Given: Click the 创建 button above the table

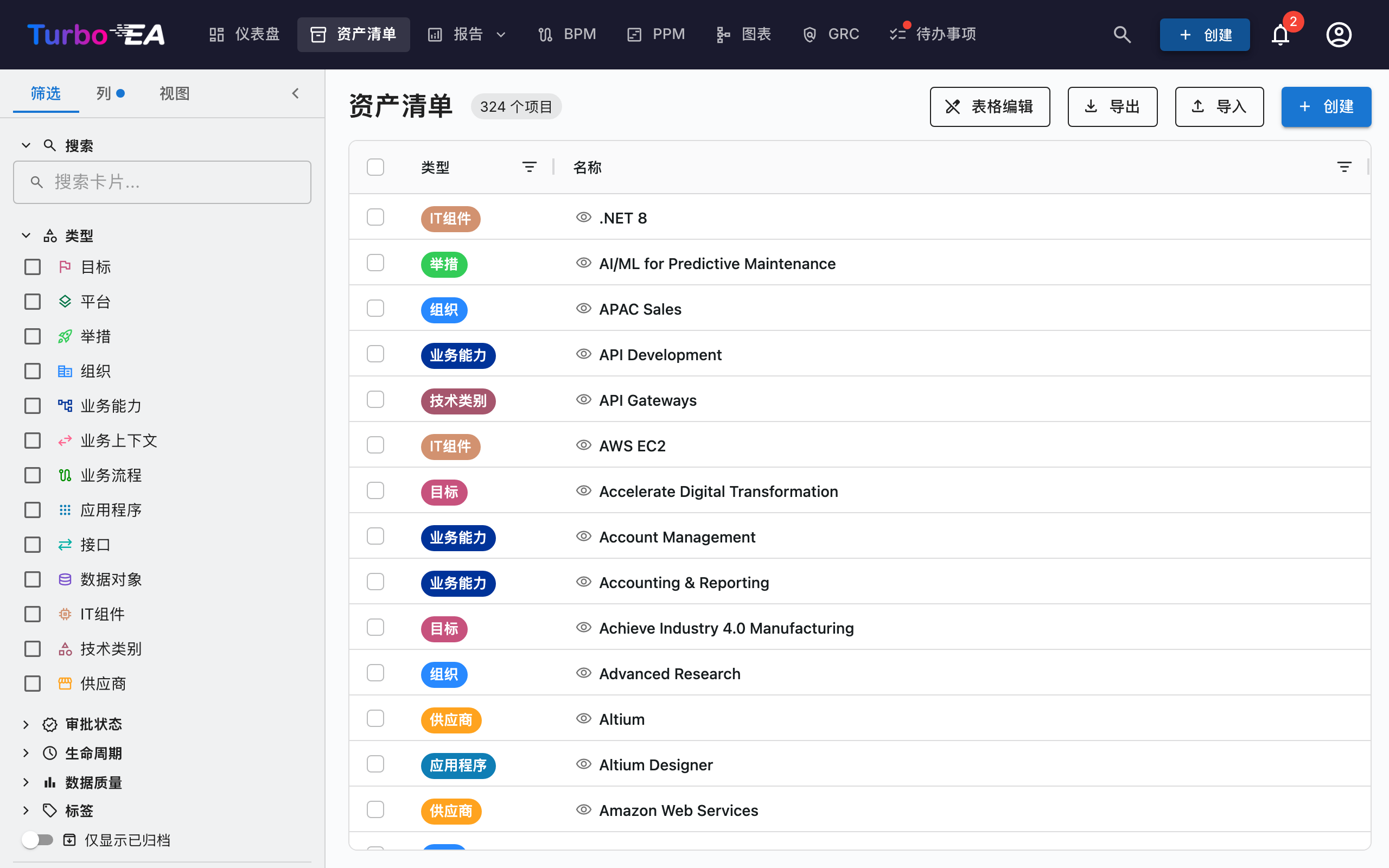Looking at the screenshot, I should click(1326, 107).
